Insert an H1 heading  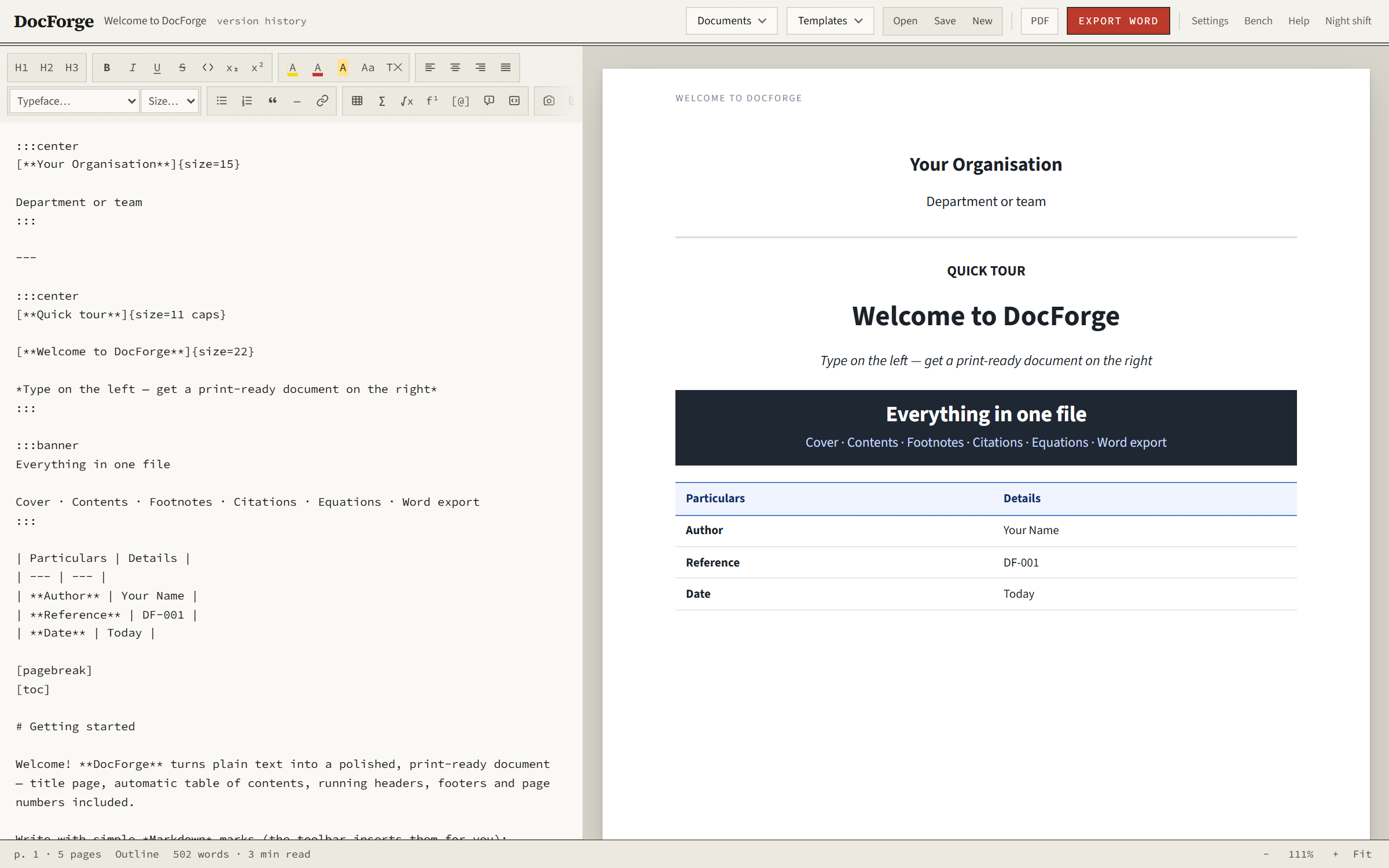(21, 68)
